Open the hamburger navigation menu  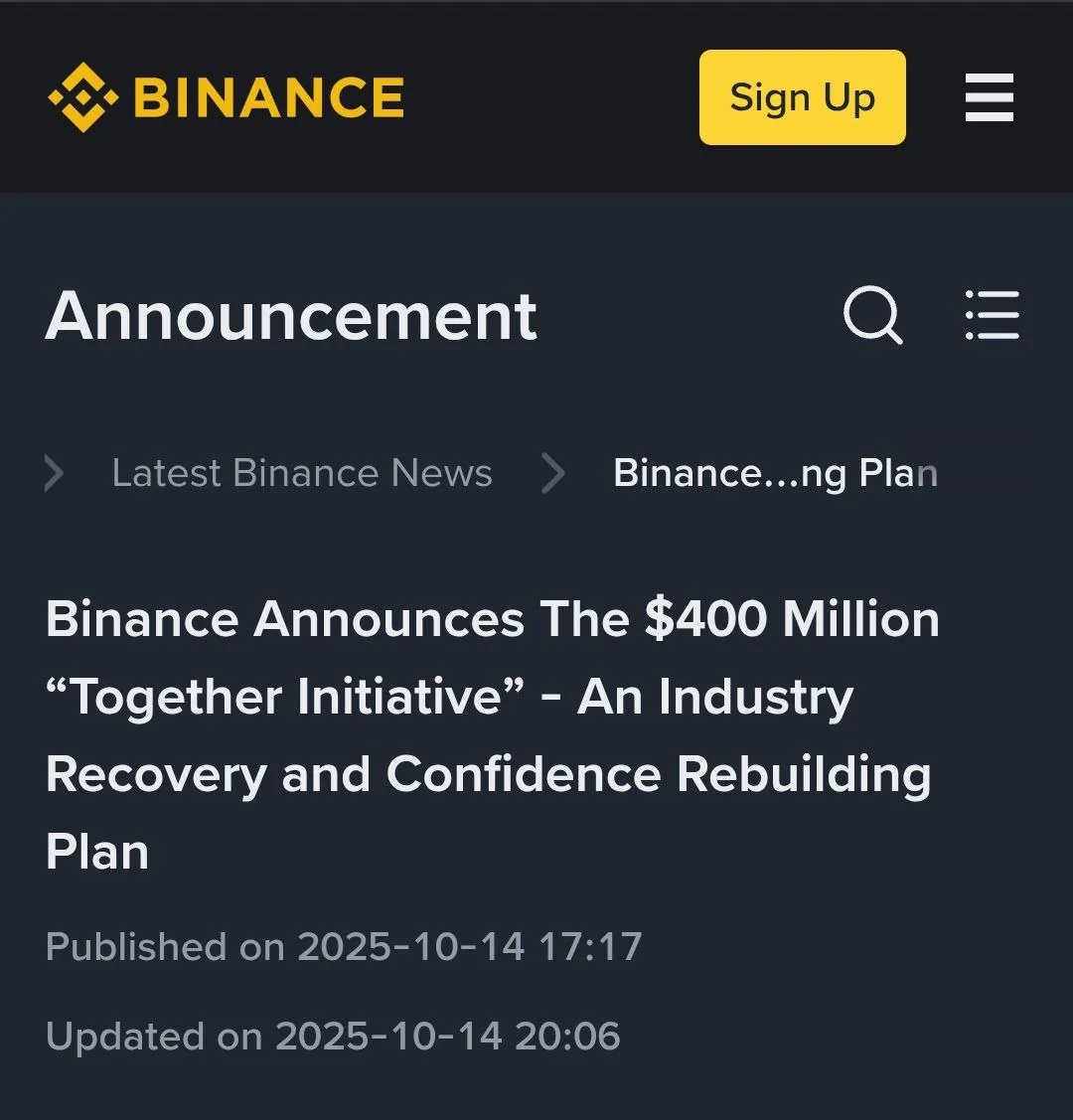coord(990,97)
